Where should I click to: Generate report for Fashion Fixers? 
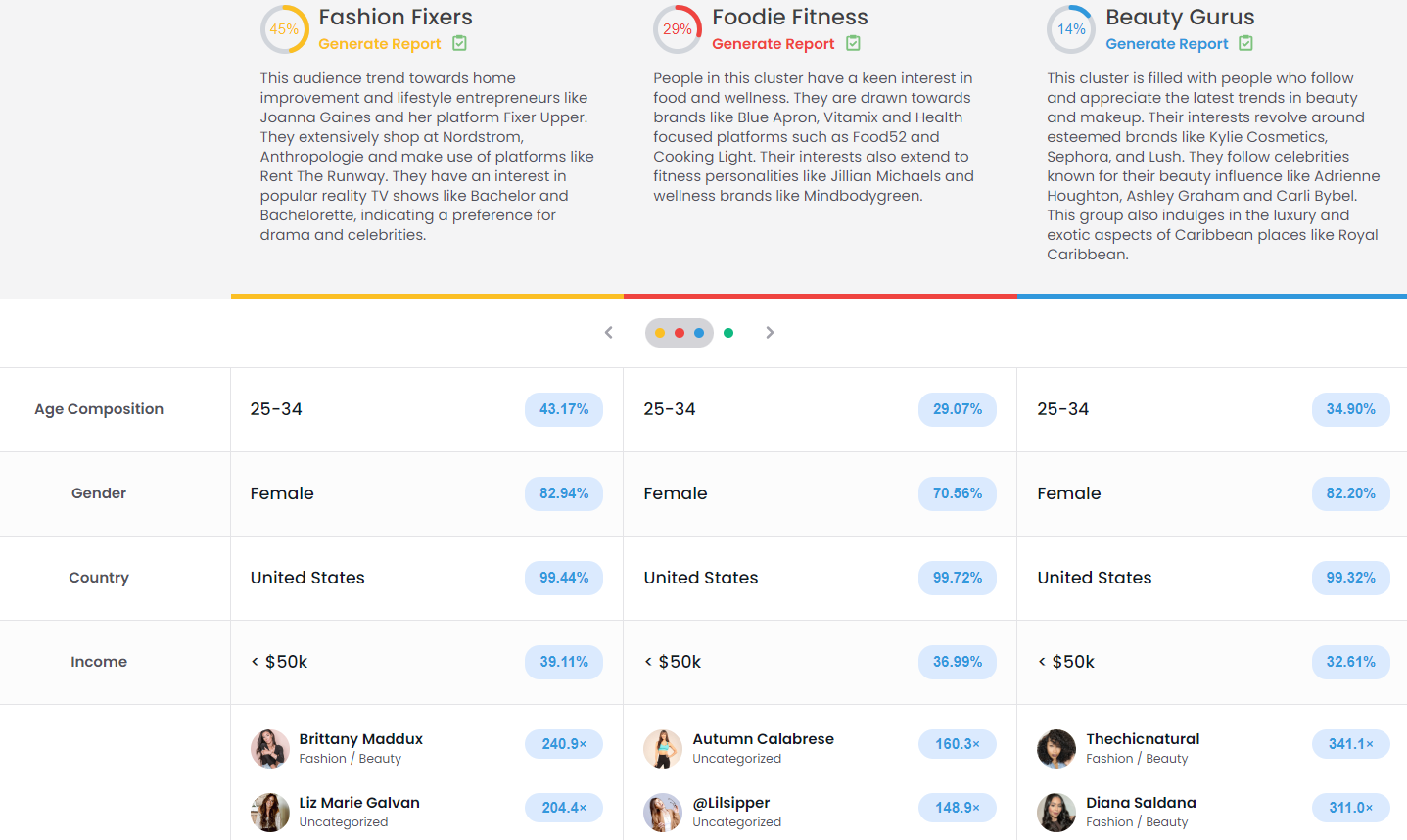pyautogui.click(x=380, y=44)
